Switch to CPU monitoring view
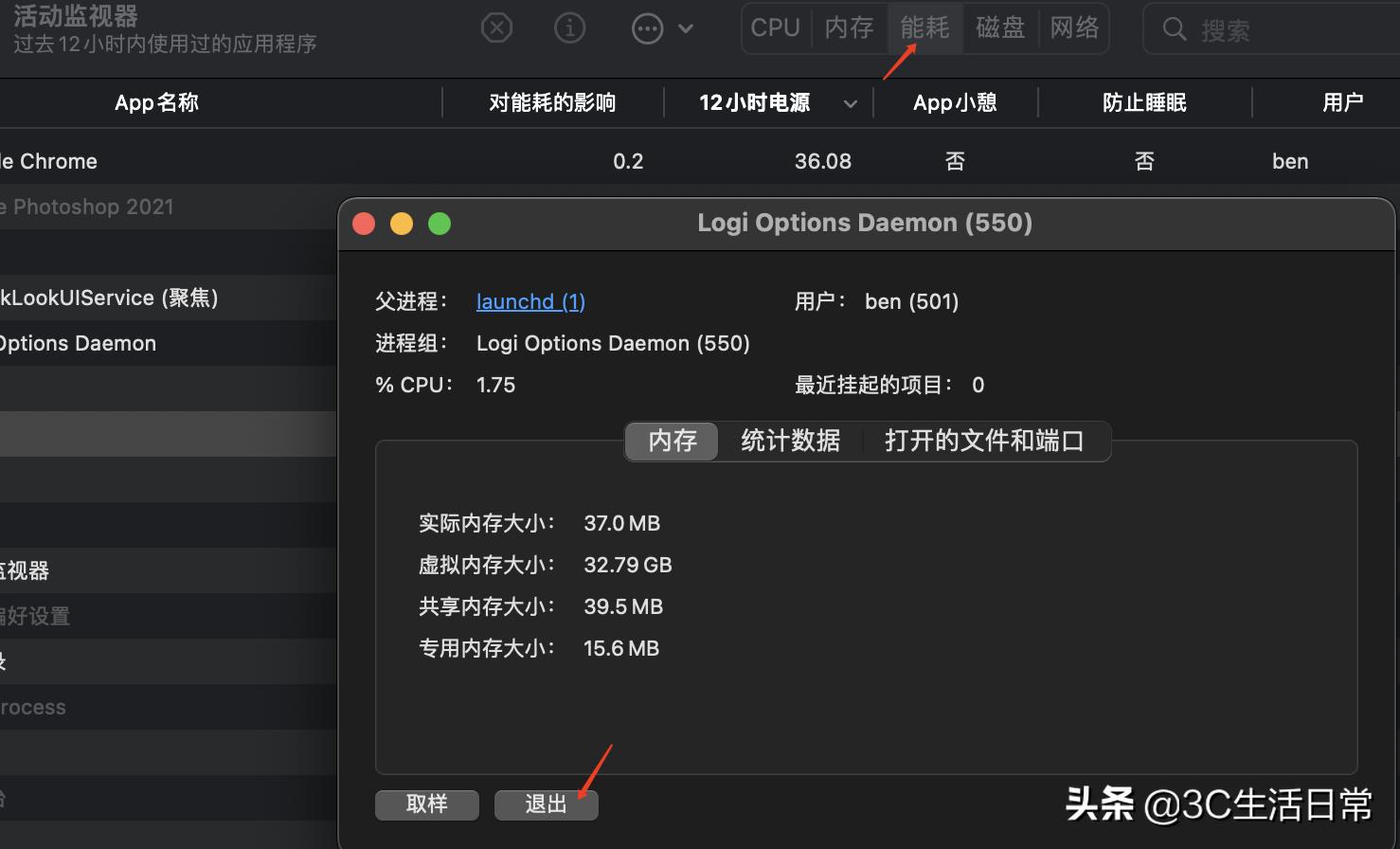 (775, 27)
